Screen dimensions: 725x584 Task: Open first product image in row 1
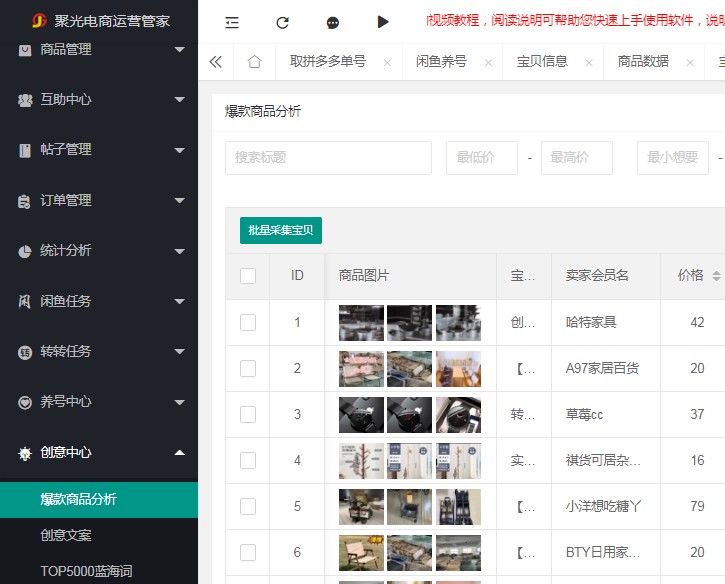click(x=361, y=323)
